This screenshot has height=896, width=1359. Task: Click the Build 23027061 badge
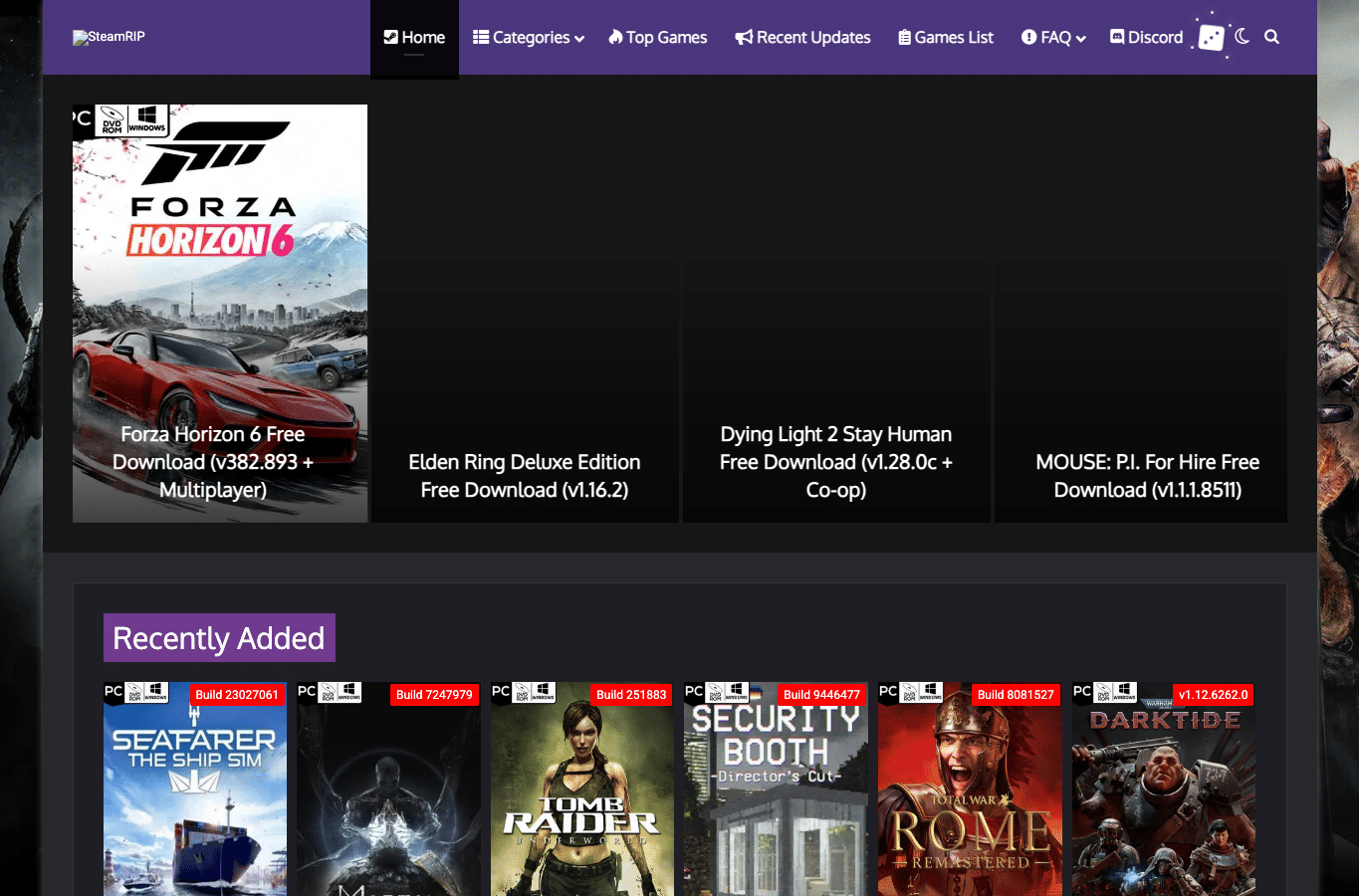(237, 695)
